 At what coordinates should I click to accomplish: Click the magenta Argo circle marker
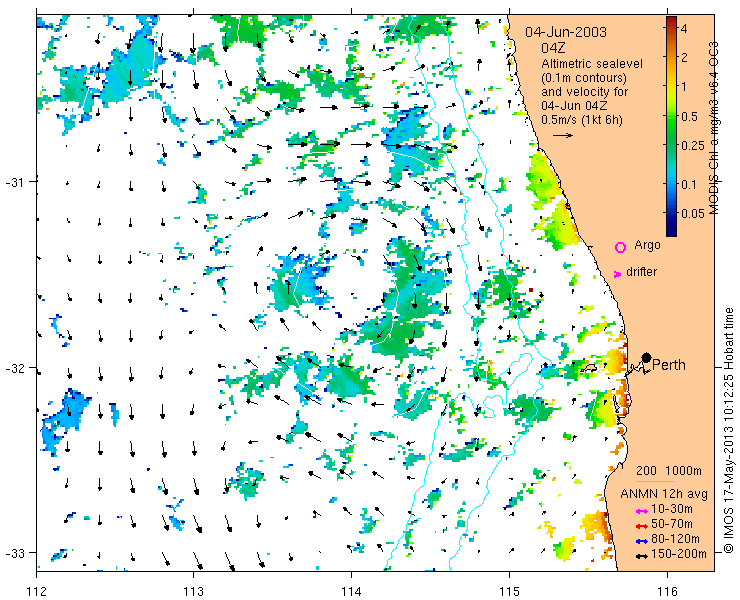point(620,247)
